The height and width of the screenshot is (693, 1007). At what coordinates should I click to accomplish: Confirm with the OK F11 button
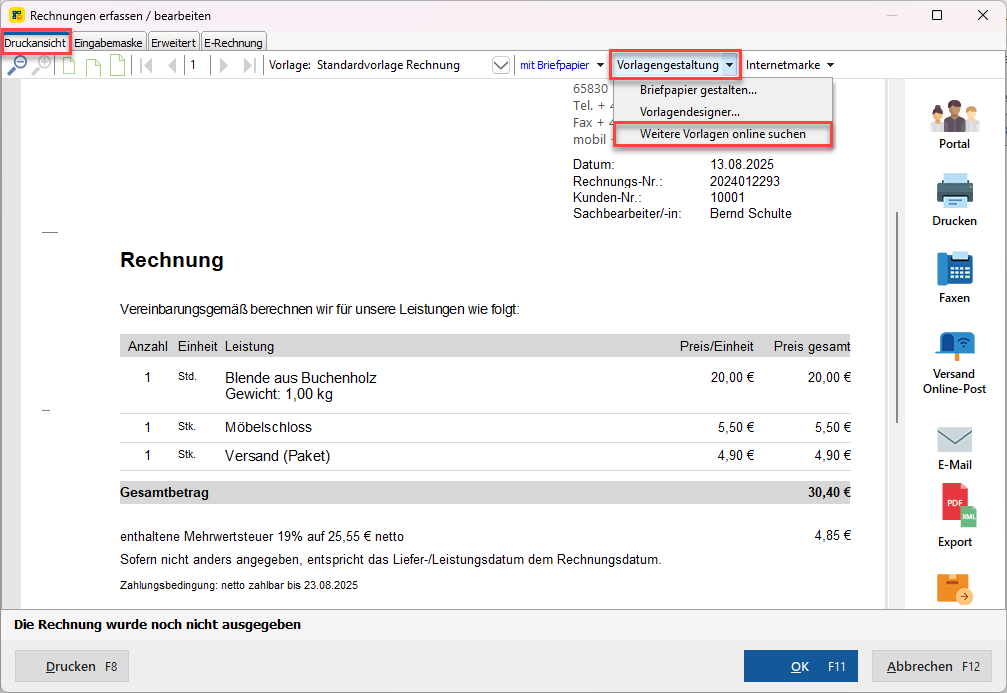point(800,667)
